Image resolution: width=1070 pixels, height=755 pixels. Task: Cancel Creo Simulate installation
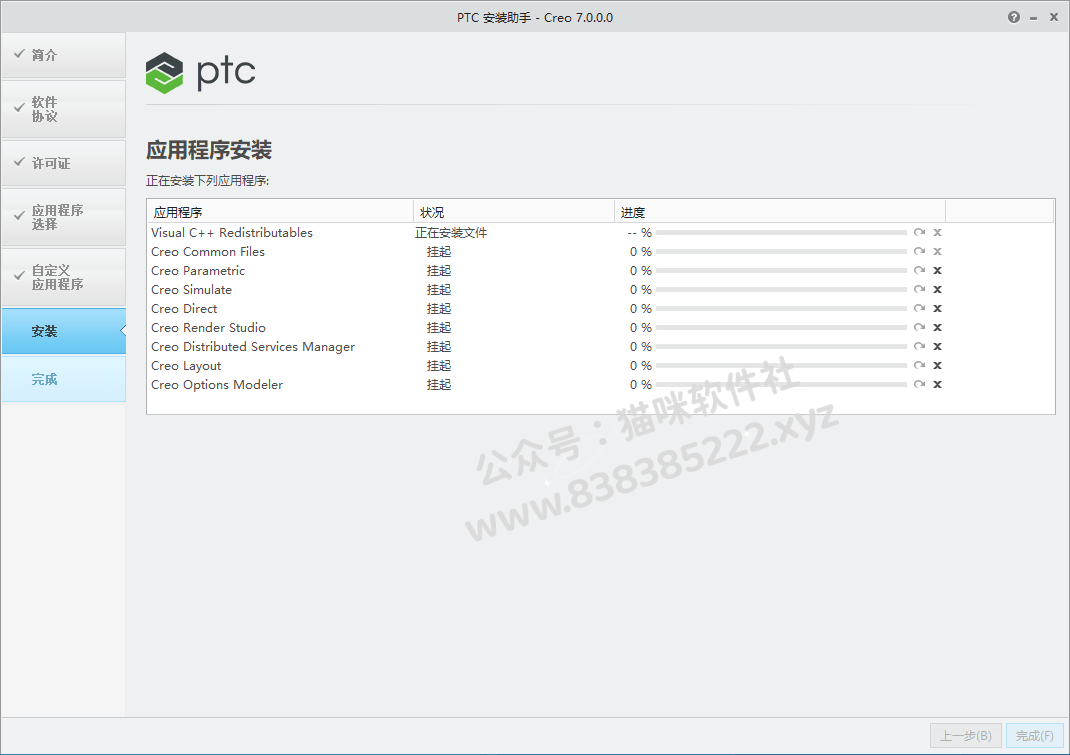938,289
